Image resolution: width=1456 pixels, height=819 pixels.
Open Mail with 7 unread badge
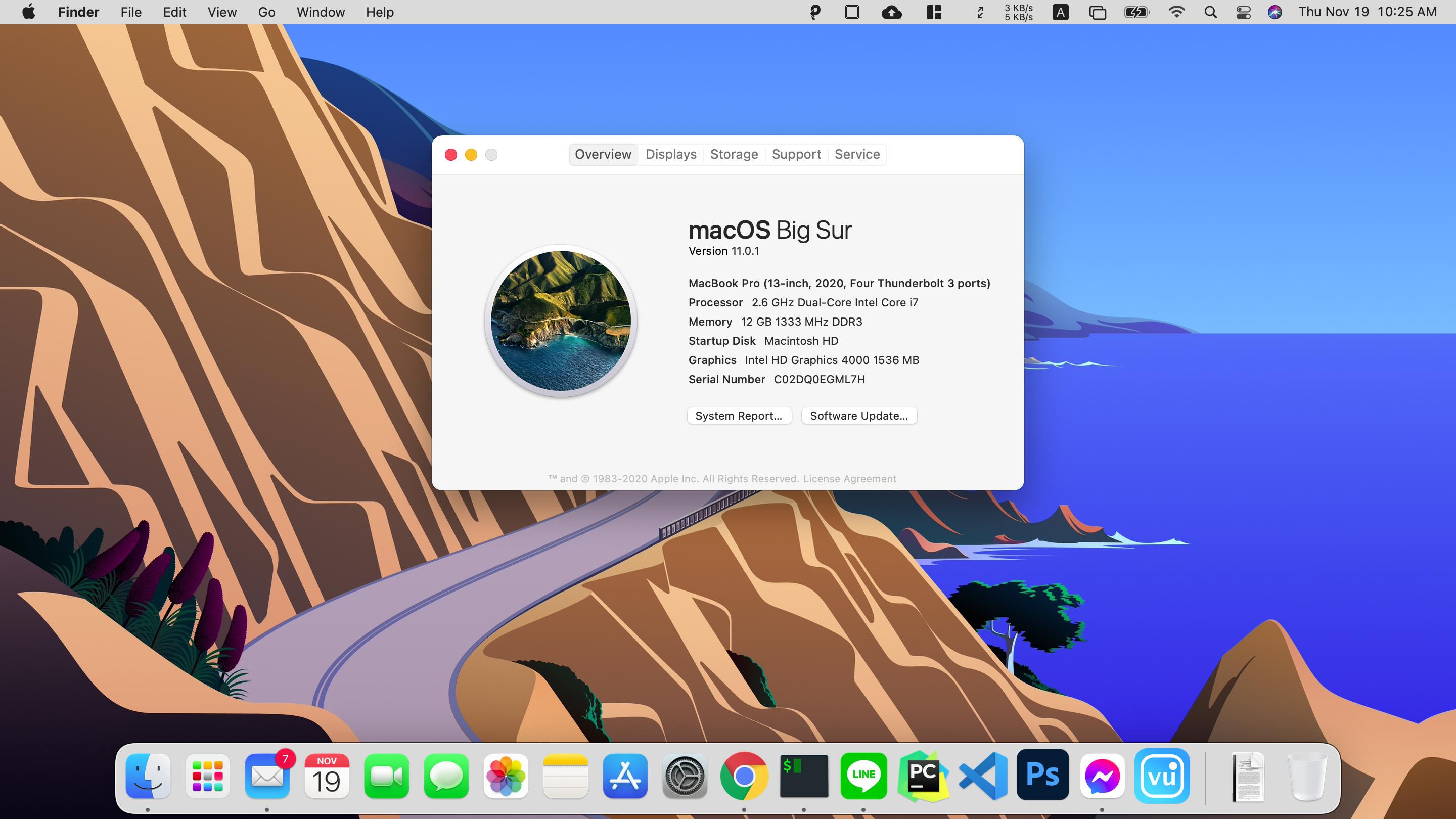(267, 776)
